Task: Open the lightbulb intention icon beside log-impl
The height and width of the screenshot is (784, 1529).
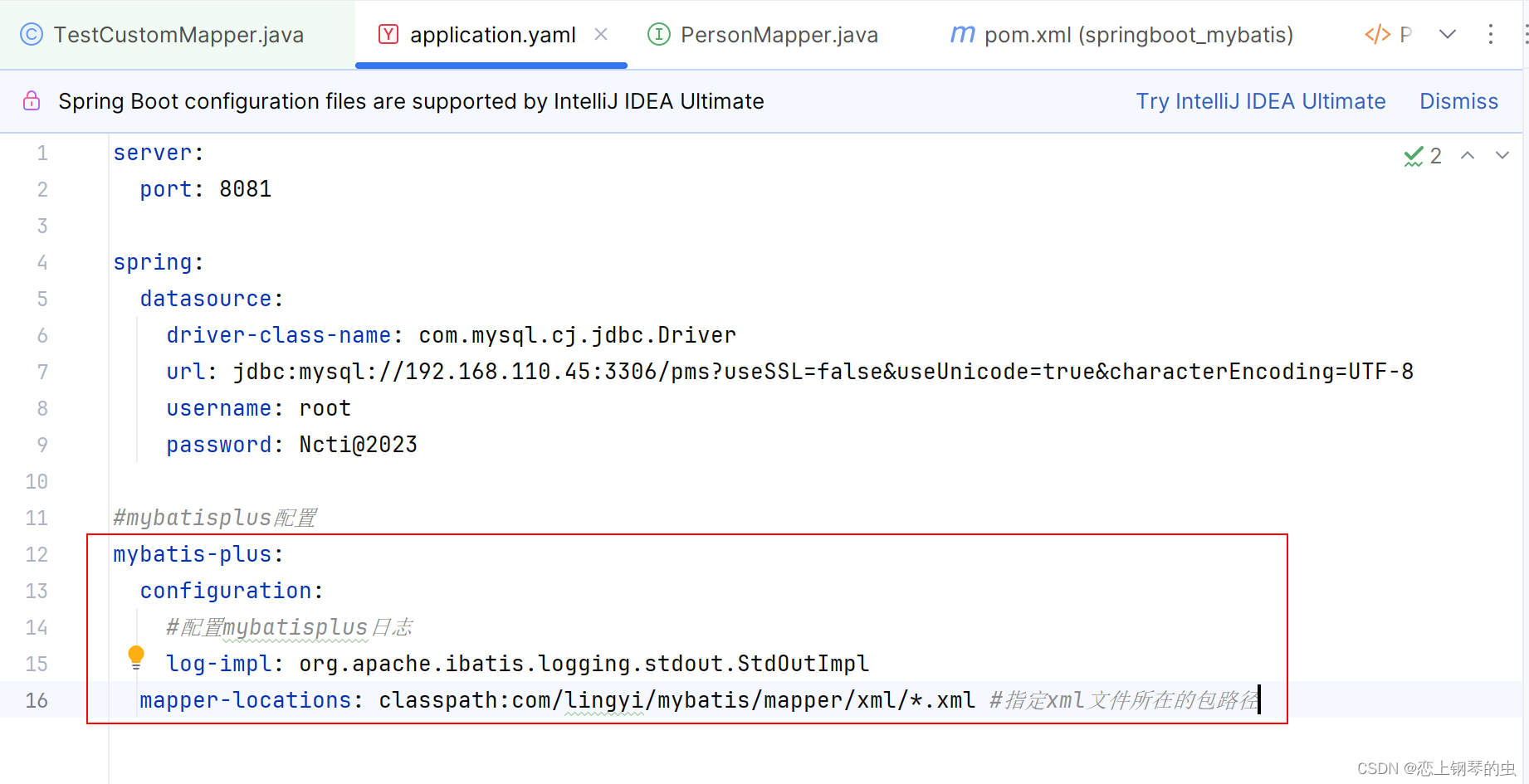Action: point(136,656)
